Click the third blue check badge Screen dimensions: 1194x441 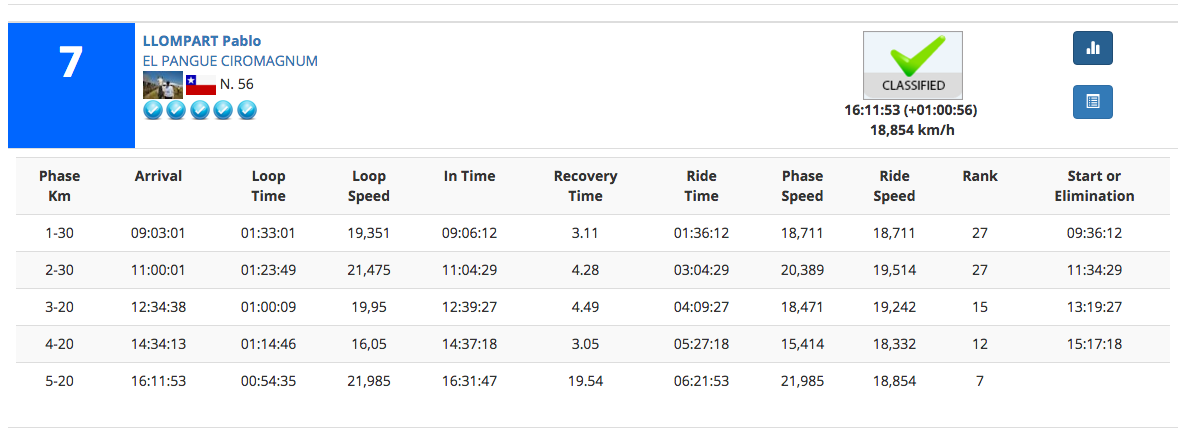(200, 111)
